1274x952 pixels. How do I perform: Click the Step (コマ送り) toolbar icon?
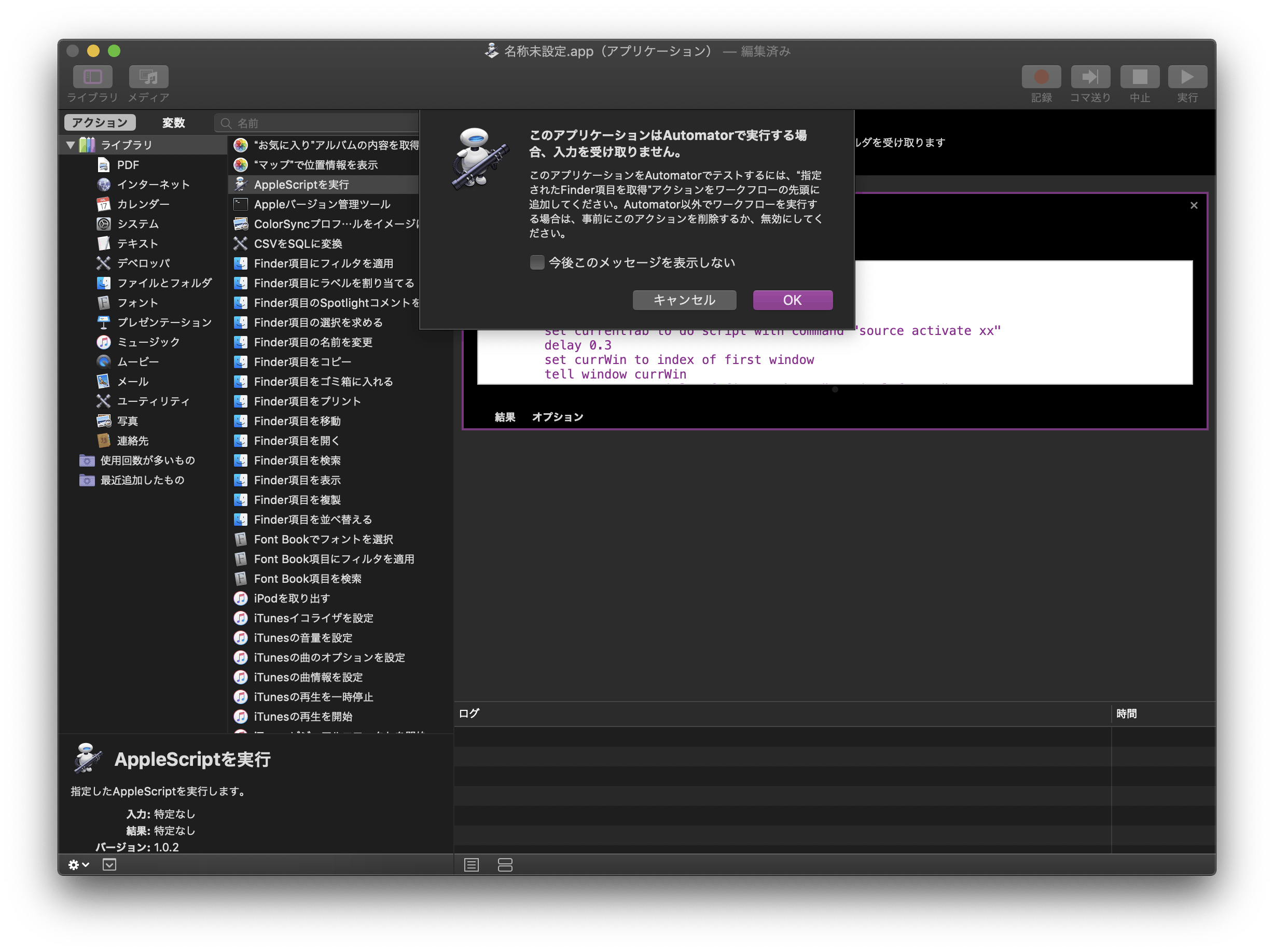coord(1090,77)
